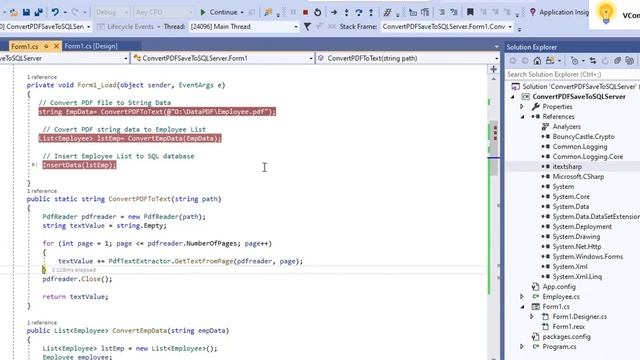
Task: Click Sync with Active Document icon
Action: [x=593, y=61]
